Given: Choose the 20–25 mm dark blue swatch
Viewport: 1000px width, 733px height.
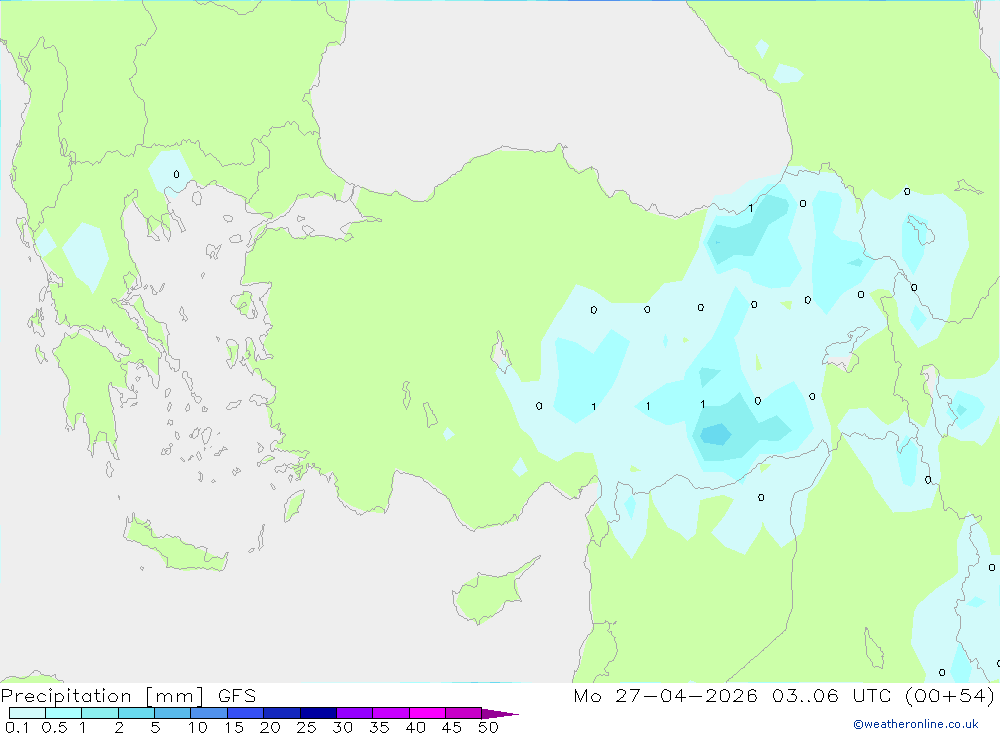Looking at the screenshot, I should (x=282, y=713).
